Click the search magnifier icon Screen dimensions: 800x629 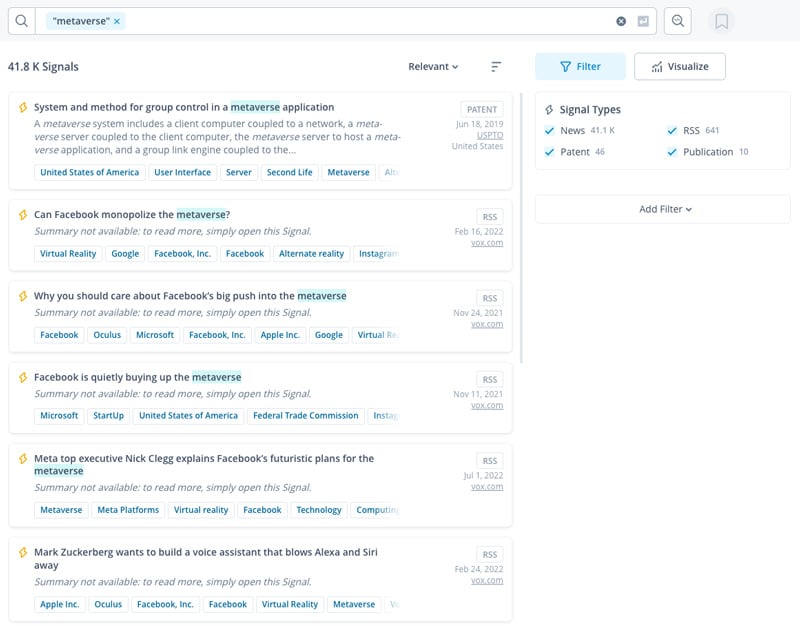pyautogui.click(x=21, y=21)
